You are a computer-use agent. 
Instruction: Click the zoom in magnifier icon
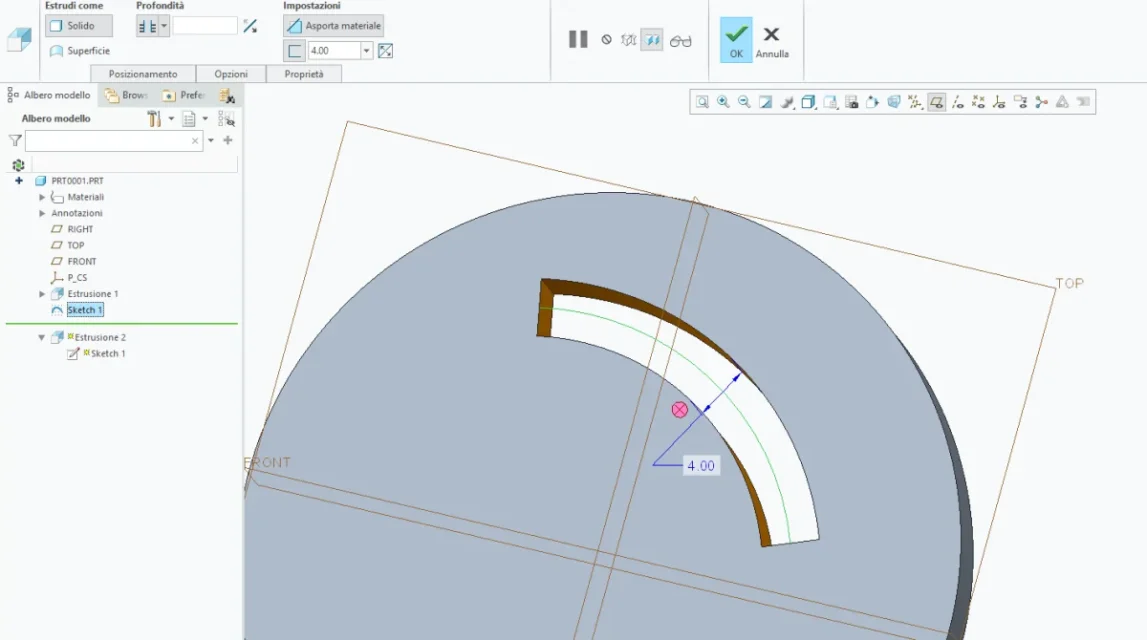[x=723, y=102]
